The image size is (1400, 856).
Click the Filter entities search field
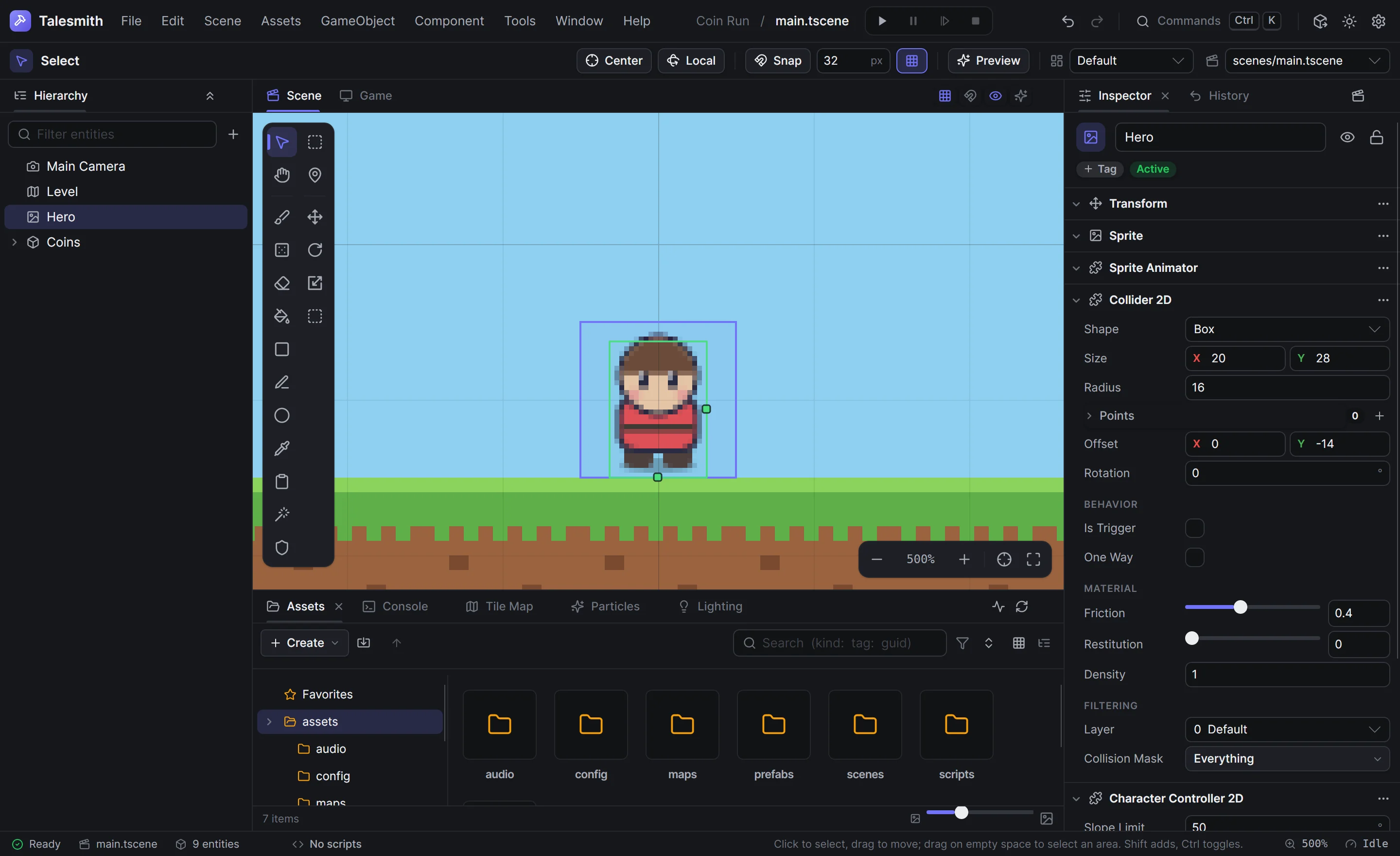[112, 134]
